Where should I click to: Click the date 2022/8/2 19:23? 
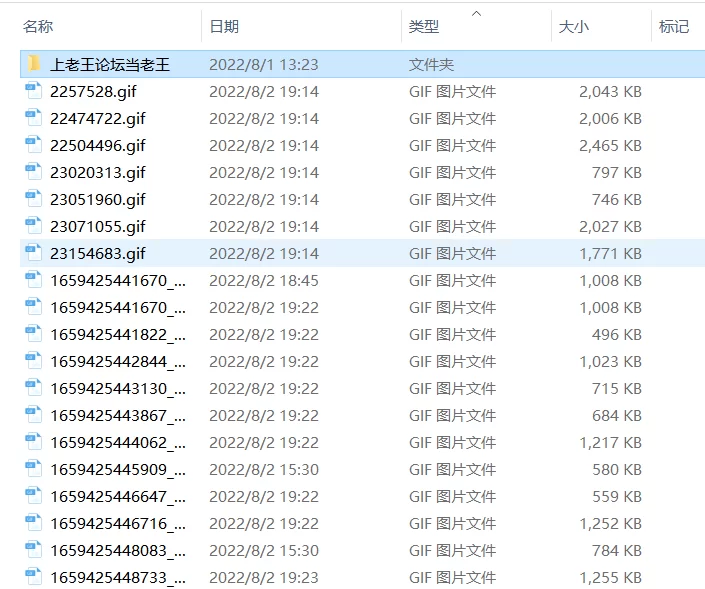click(264, 577)
